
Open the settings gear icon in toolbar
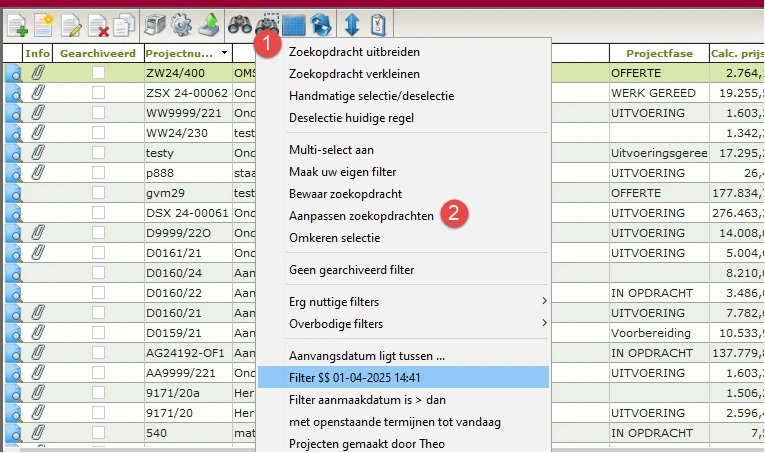(182, 24)
